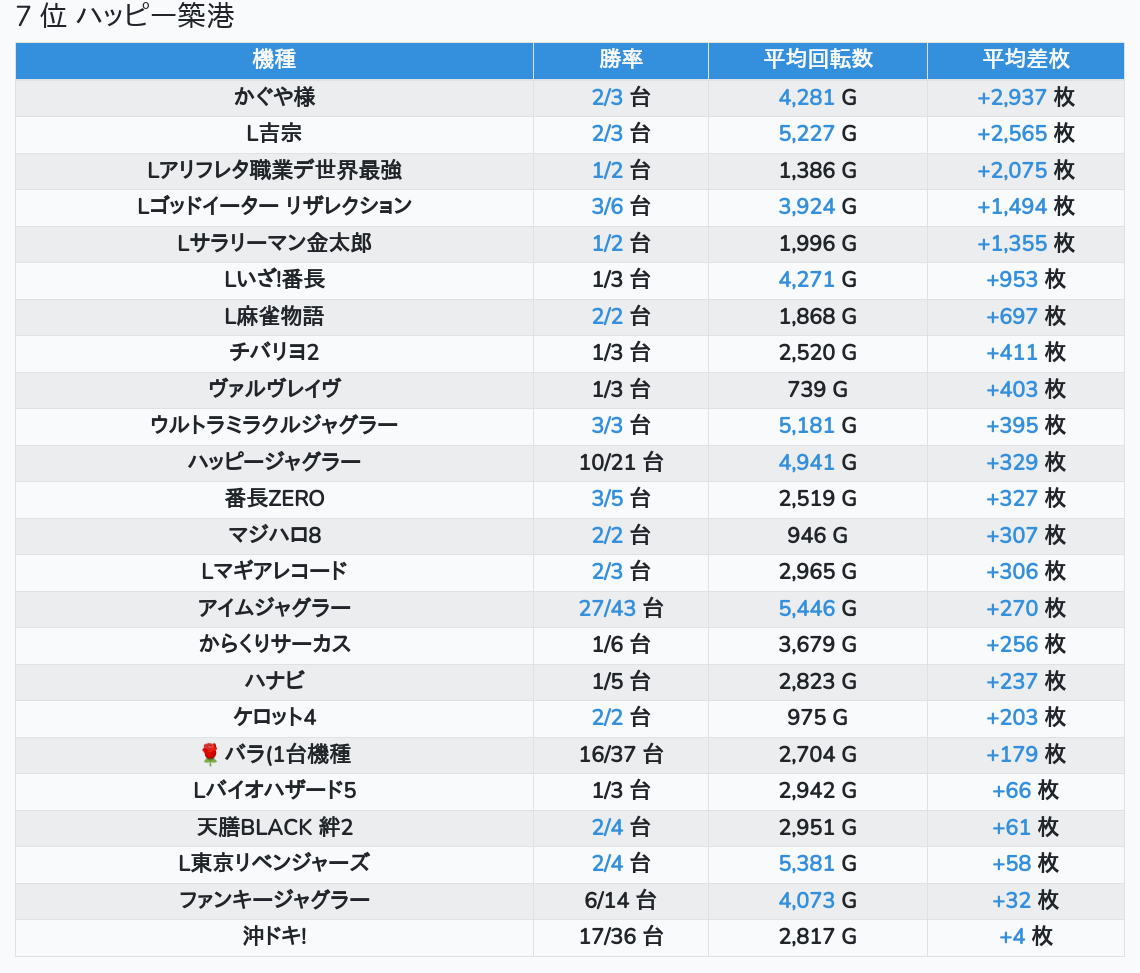The width and height of the screenshot is (1140, 973).
Task: Click the +2,937 value for かぐや様
Action: pyautogui.click(x=1011, y=97)
